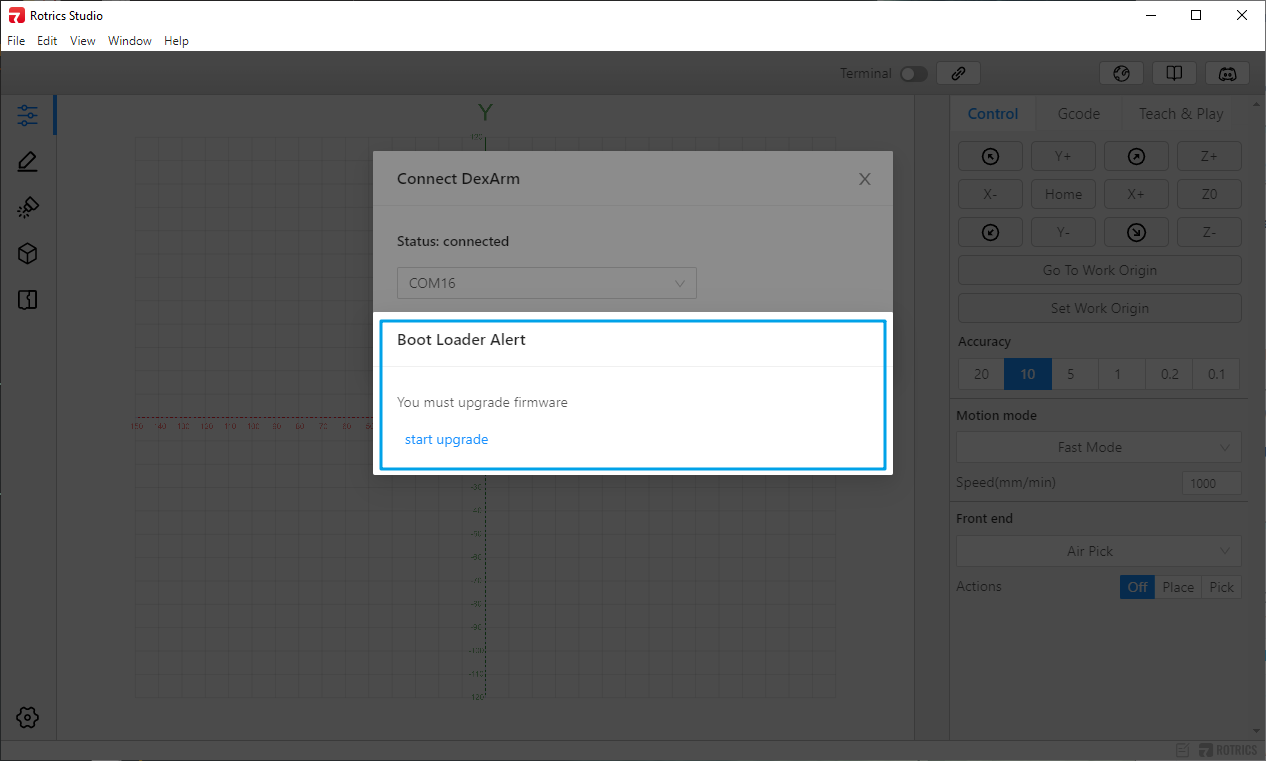This screenshot has height=761, width=1266.
Task: Click the Speed(mm/min) input field
Action: click(x=1211, y=483)
